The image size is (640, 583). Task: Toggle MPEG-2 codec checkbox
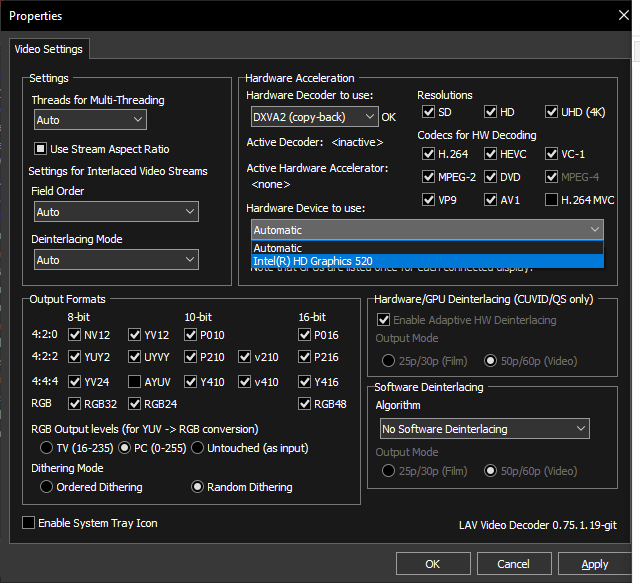click(x=428, y=177)
